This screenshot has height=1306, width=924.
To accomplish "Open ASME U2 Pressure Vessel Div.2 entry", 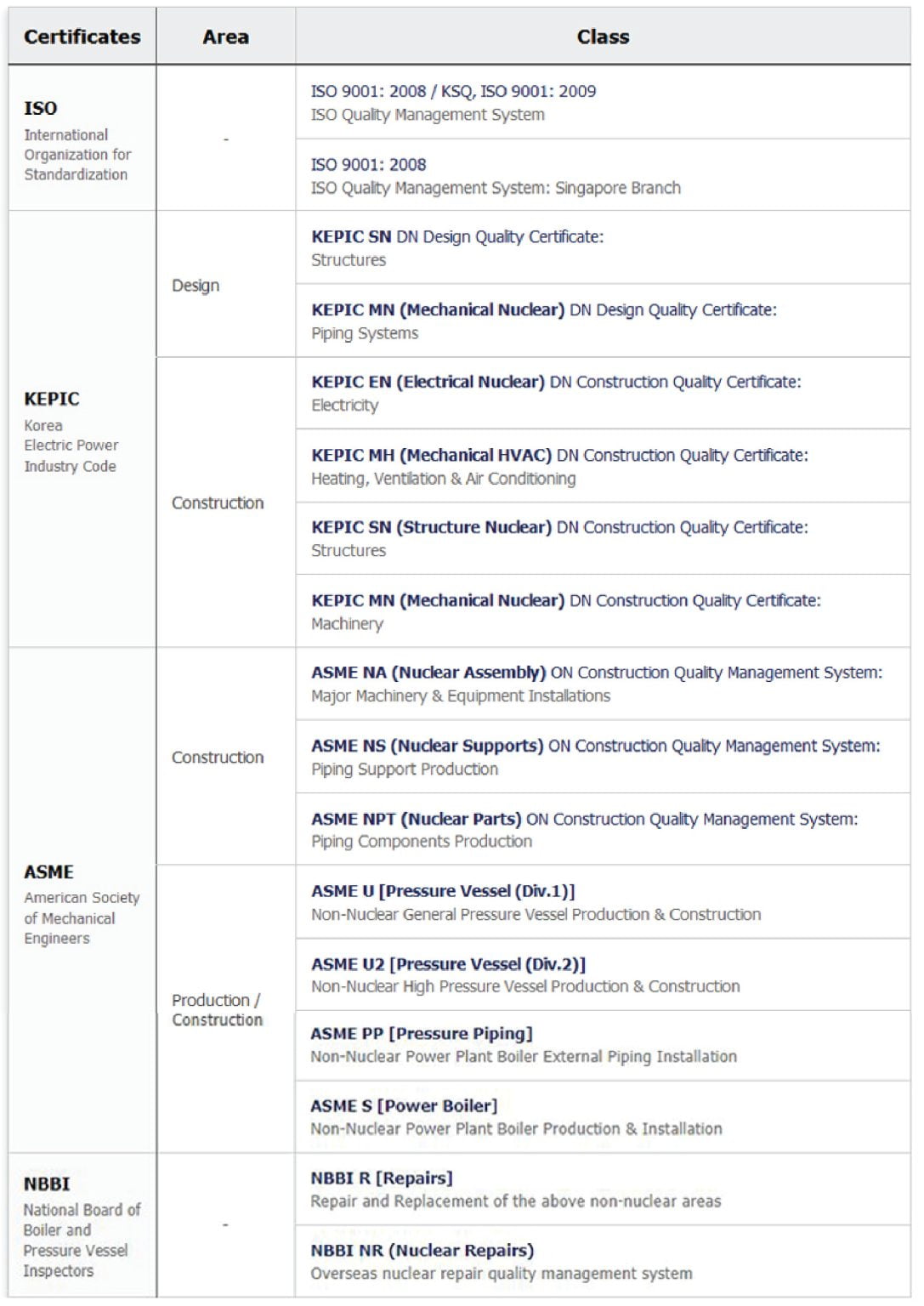I will coord(448,964).
